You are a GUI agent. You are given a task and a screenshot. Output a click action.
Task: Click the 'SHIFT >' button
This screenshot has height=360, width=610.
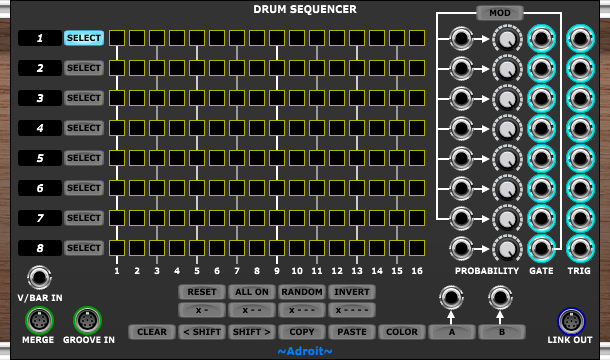pos(252,332)
